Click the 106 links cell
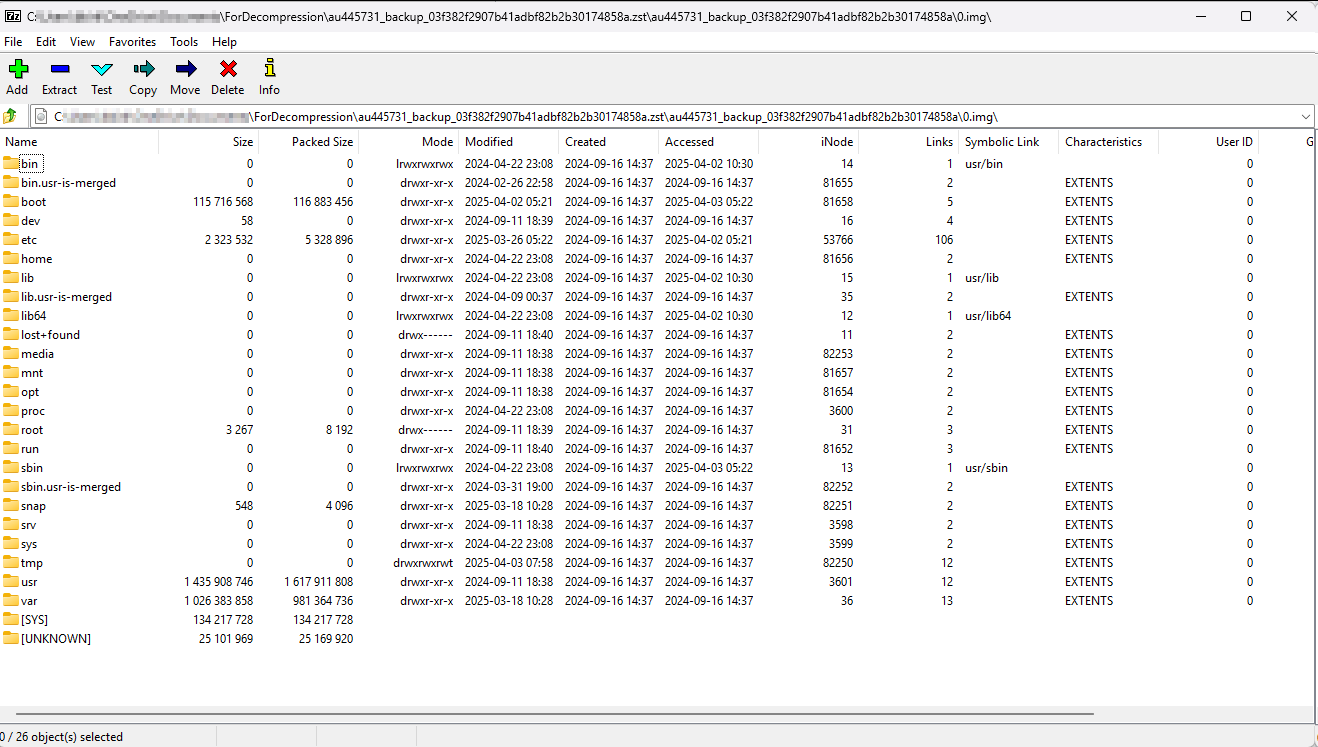The width and height of the screenshot is (1318, 747). pyautogui.click(x=944, y=240)
